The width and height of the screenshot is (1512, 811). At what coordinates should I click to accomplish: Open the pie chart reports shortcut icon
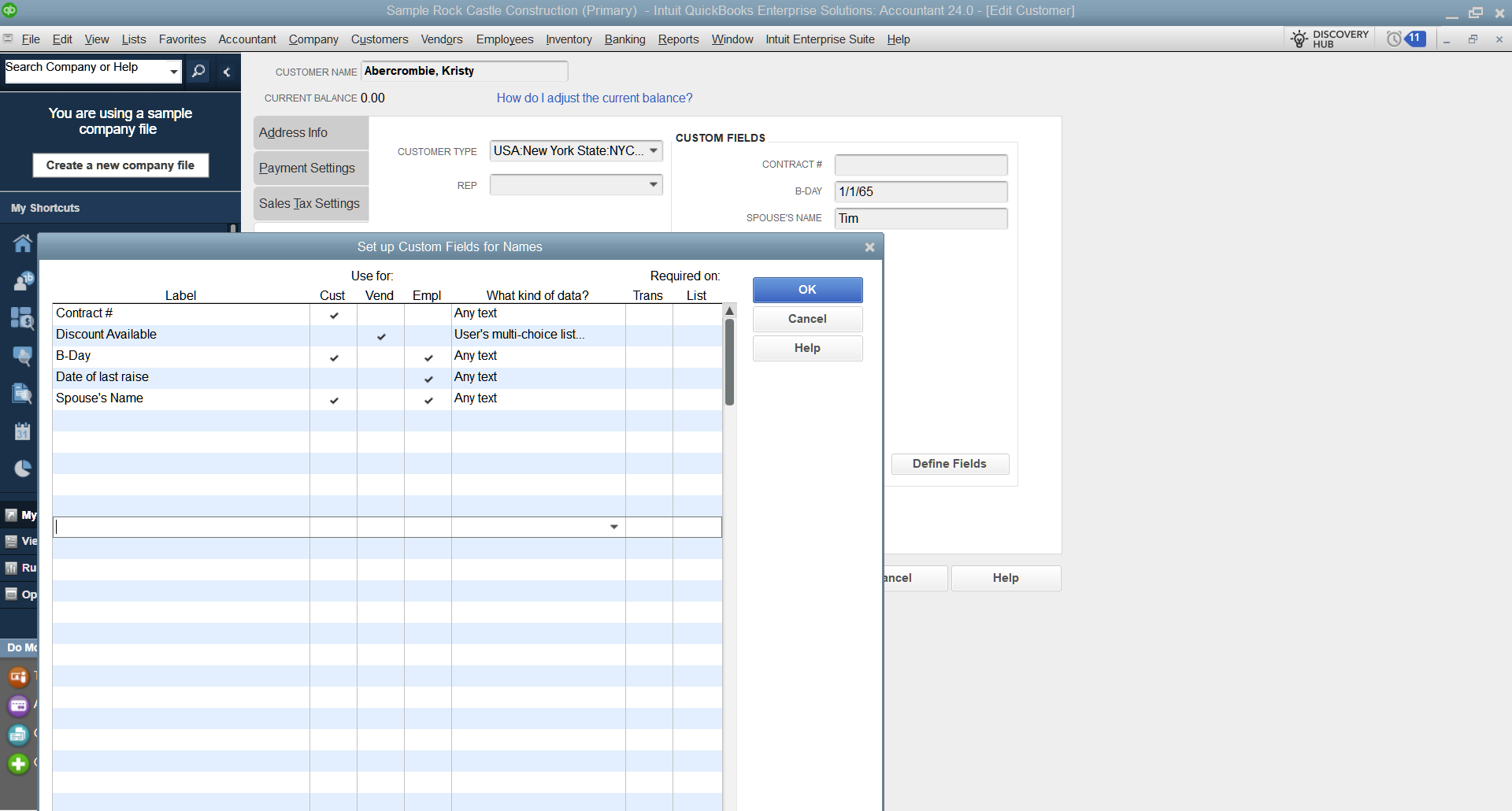[22, 468]
